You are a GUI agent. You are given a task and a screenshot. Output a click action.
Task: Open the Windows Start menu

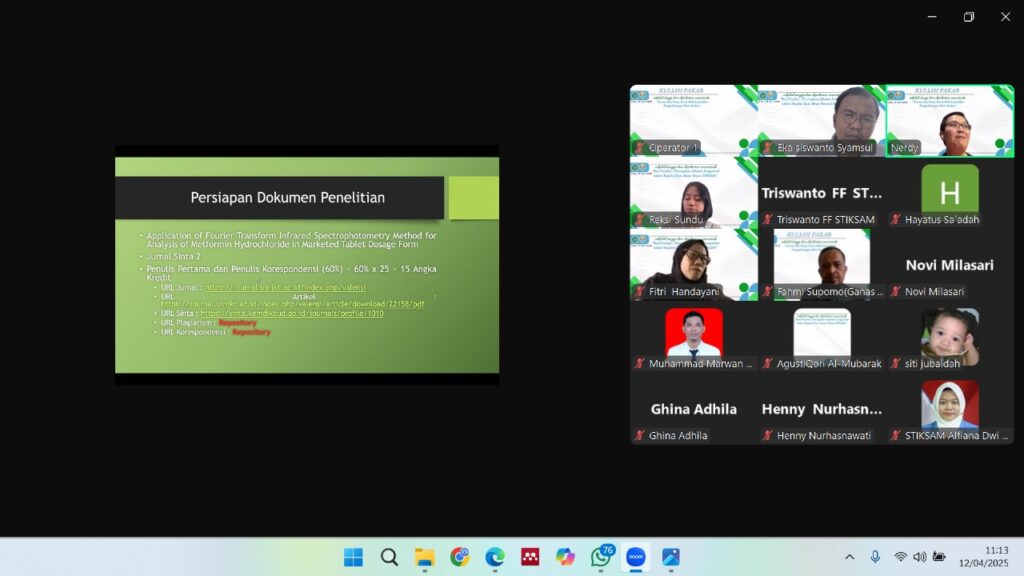coord(354,557)
